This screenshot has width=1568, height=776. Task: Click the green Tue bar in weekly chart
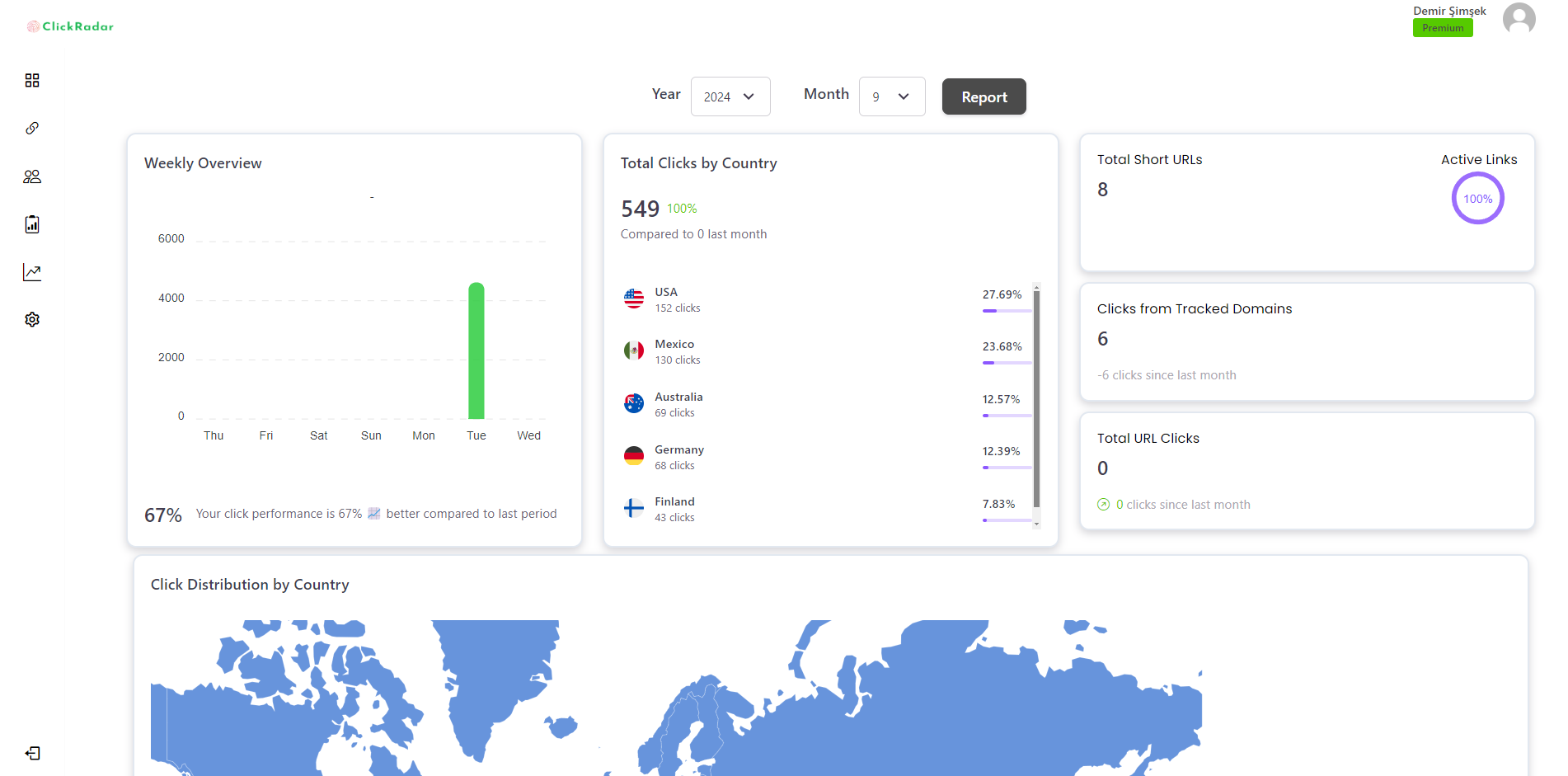point(477,350)
